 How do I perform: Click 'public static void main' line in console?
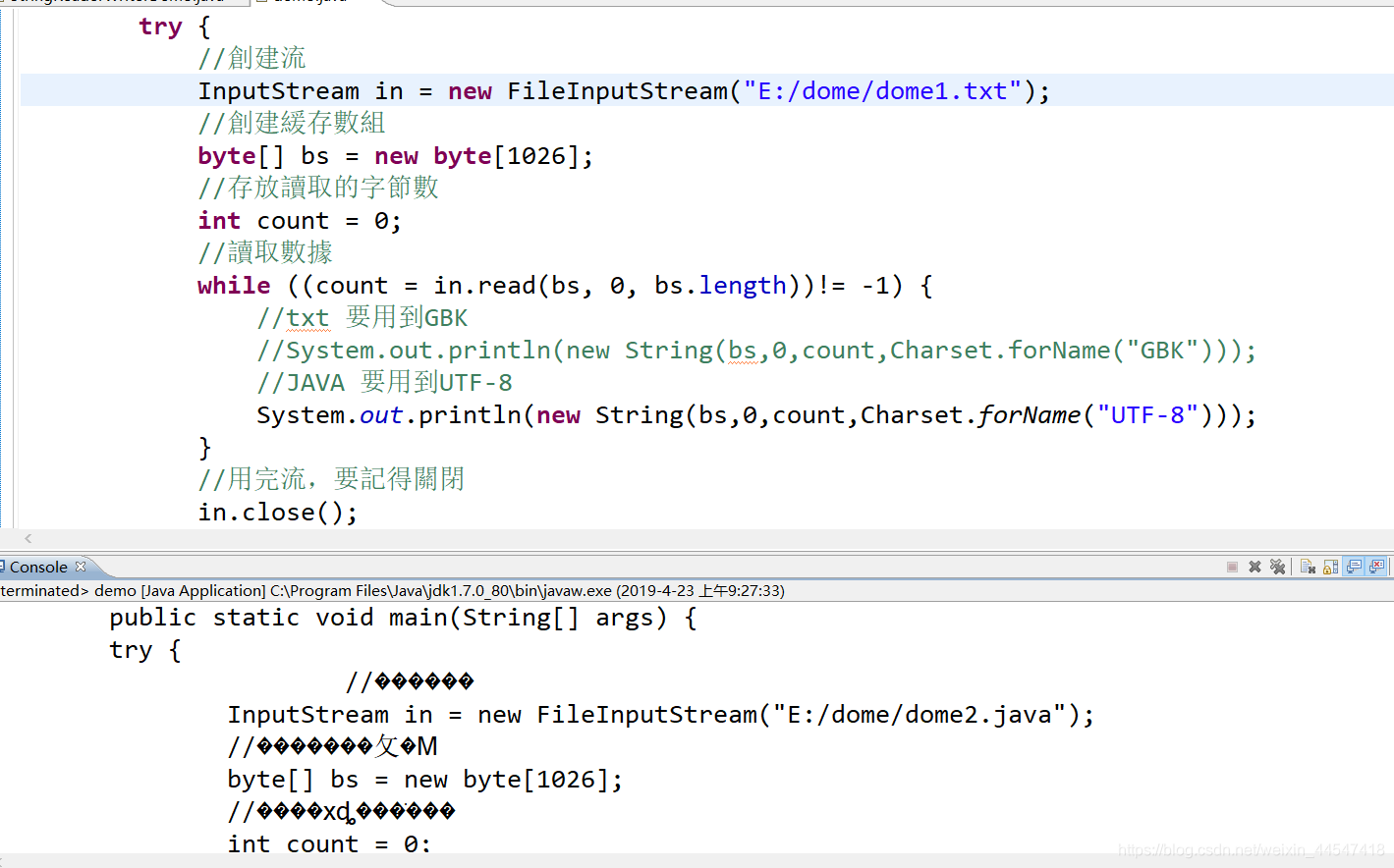[x=403, y=618]
